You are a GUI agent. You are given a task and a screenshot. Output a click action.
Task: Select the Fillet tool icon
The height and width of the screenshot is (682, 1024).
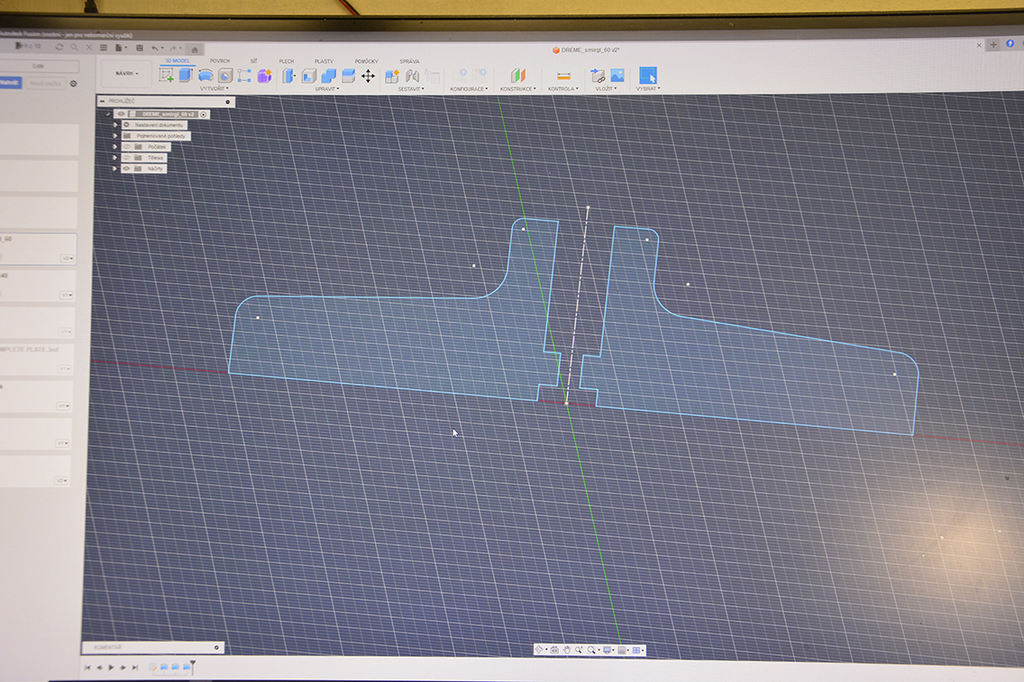pyautogui.click(x=309, y=76)
